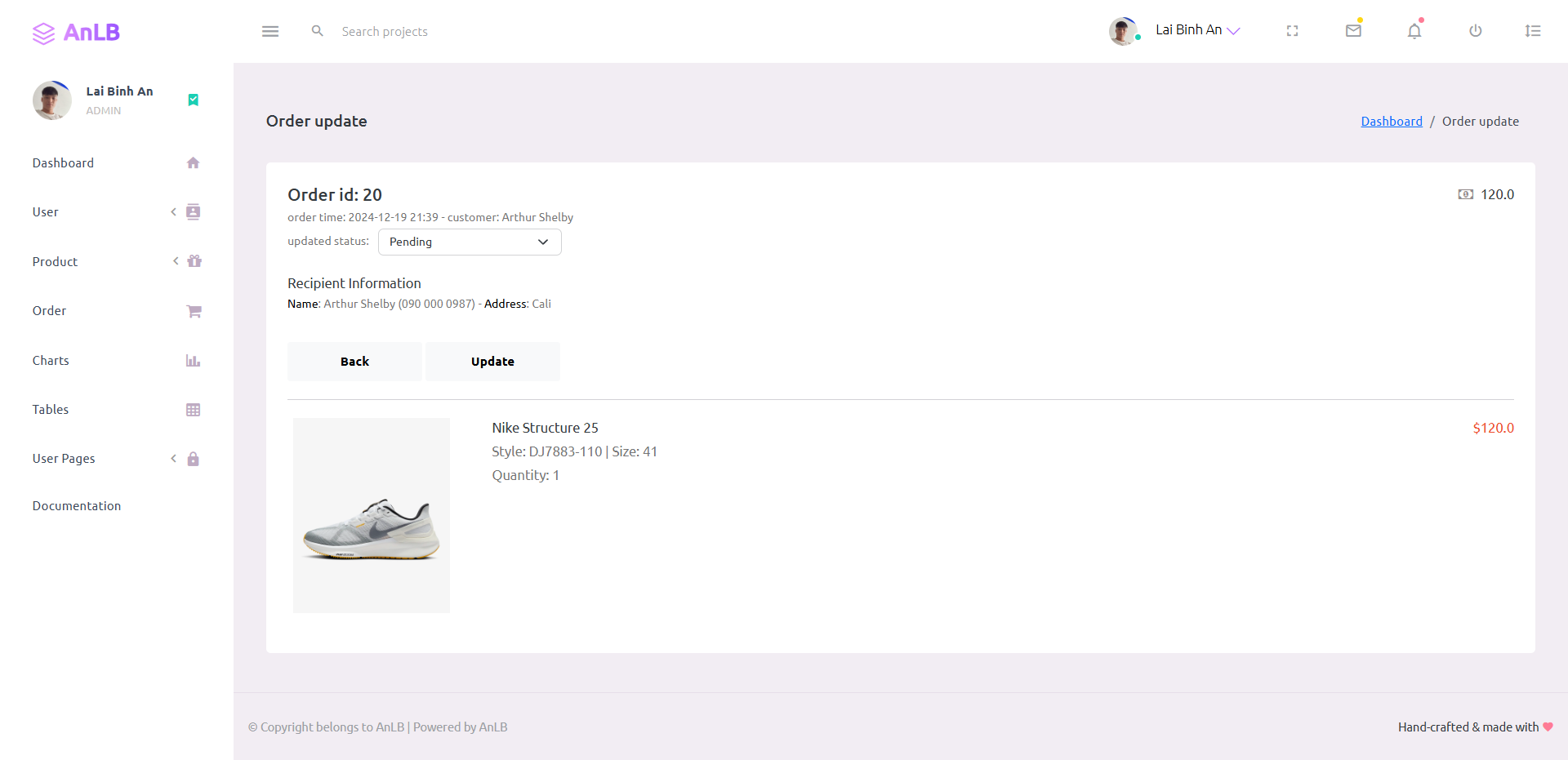Click the power logout icon

(x=1475, y=31)
